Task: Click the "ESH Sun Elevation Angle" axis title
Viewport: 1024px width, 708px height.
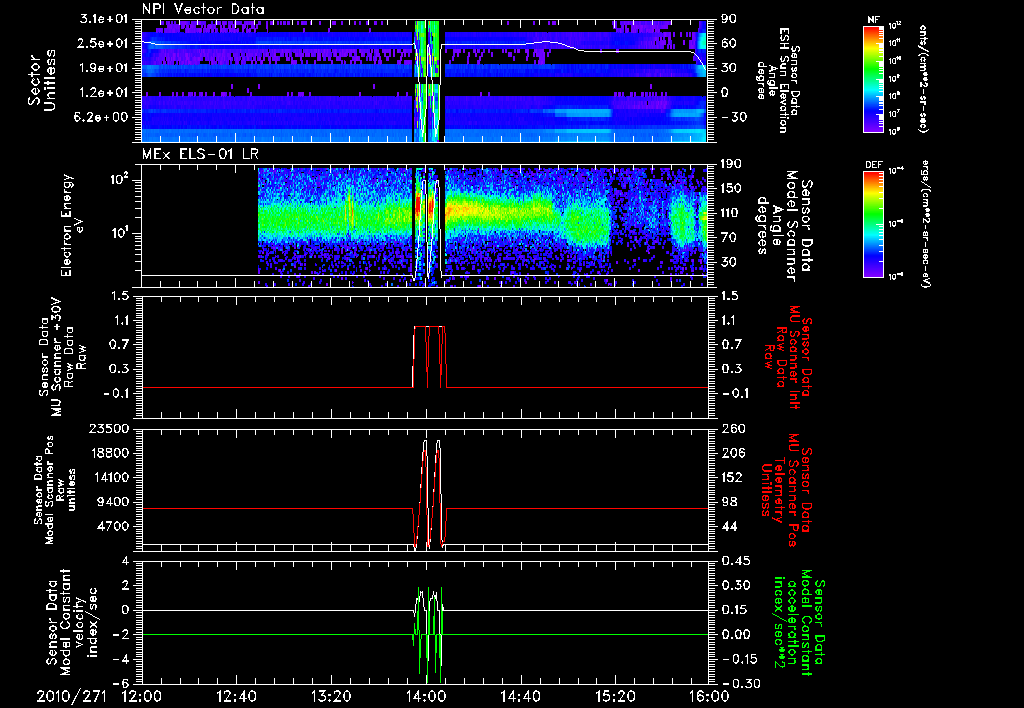Action: pos(777,80)
